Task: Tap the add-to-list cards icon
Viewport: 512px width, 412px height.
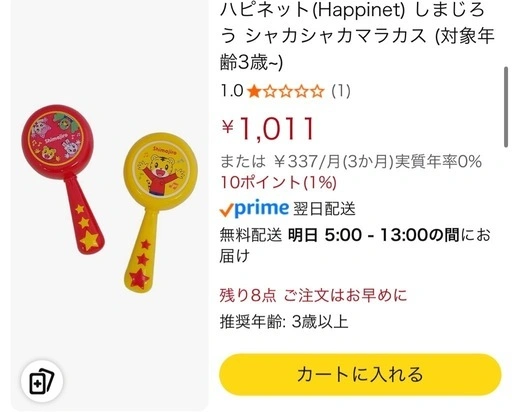Action: tap(42, 381)
